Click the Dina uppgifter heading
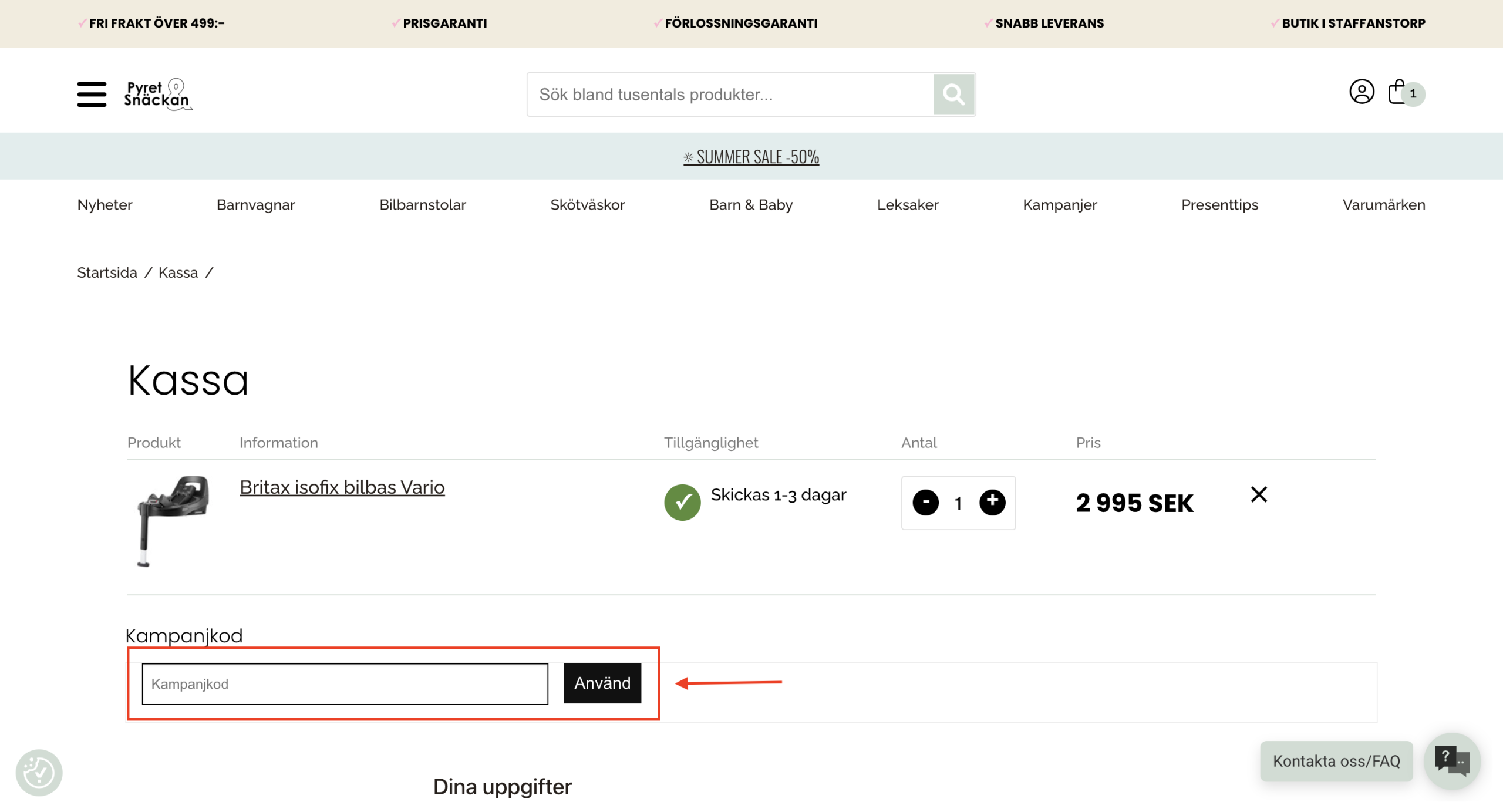The image size is (1503, 812). (x=503, y=787)
